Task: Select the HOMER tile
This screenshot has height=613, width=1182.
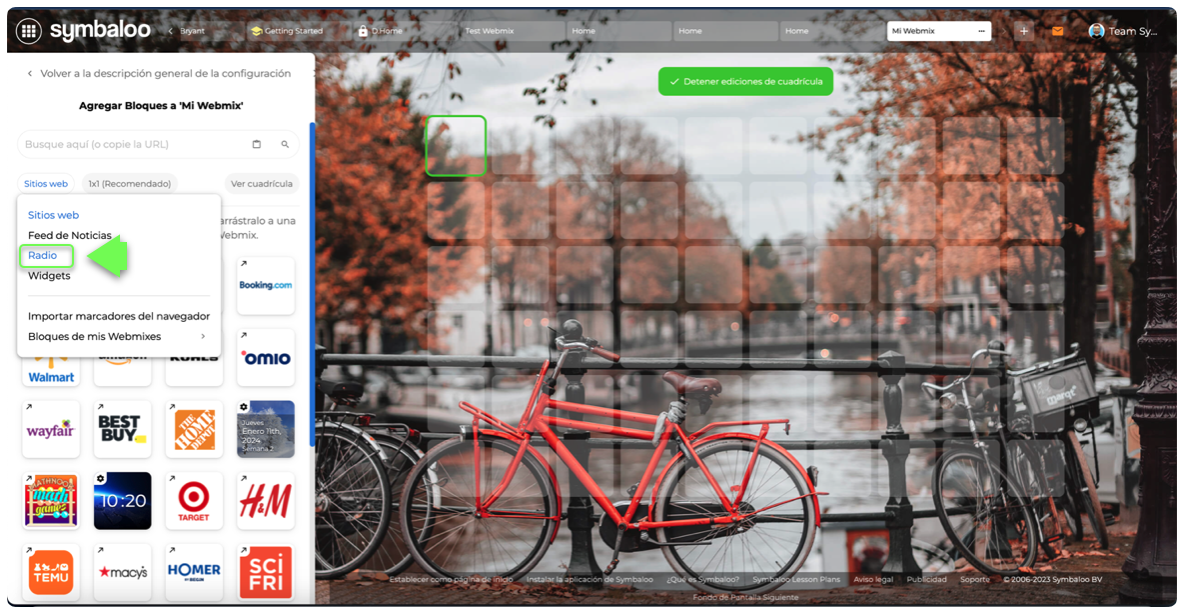Action: pos(194,572)
